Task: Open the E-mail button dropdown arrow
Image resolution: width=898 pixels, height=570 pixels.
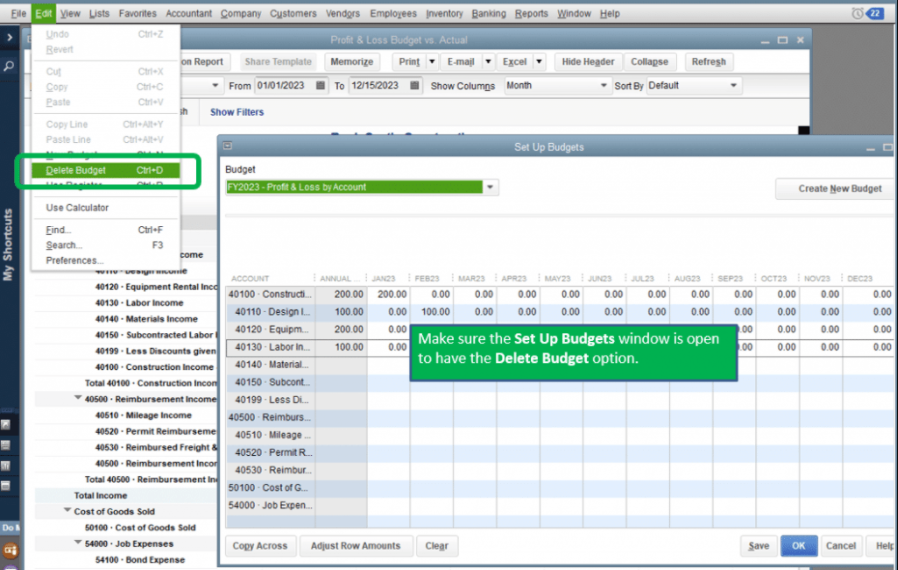Action: click(x=488, y=62)
